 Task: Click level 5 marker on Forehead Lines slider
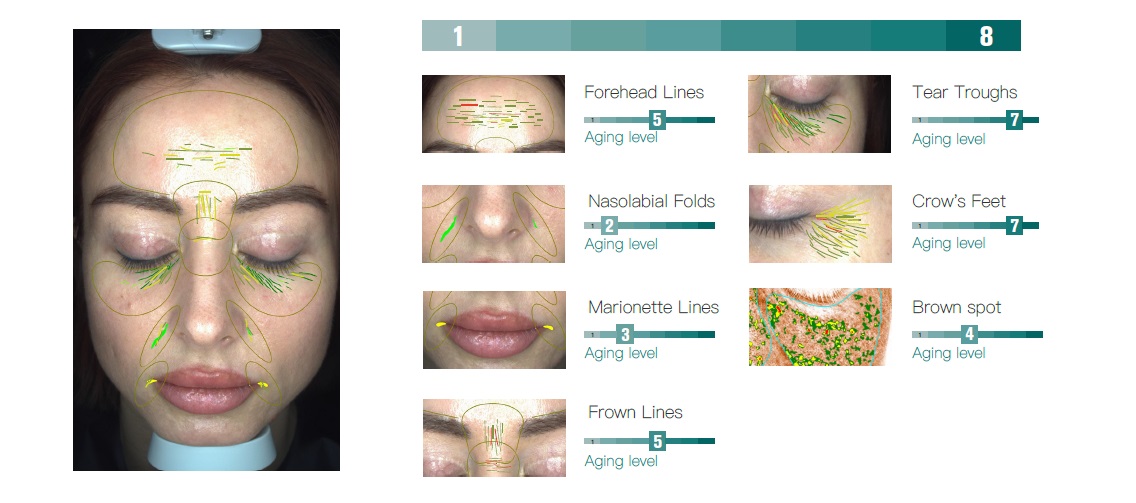coord(657,120)
